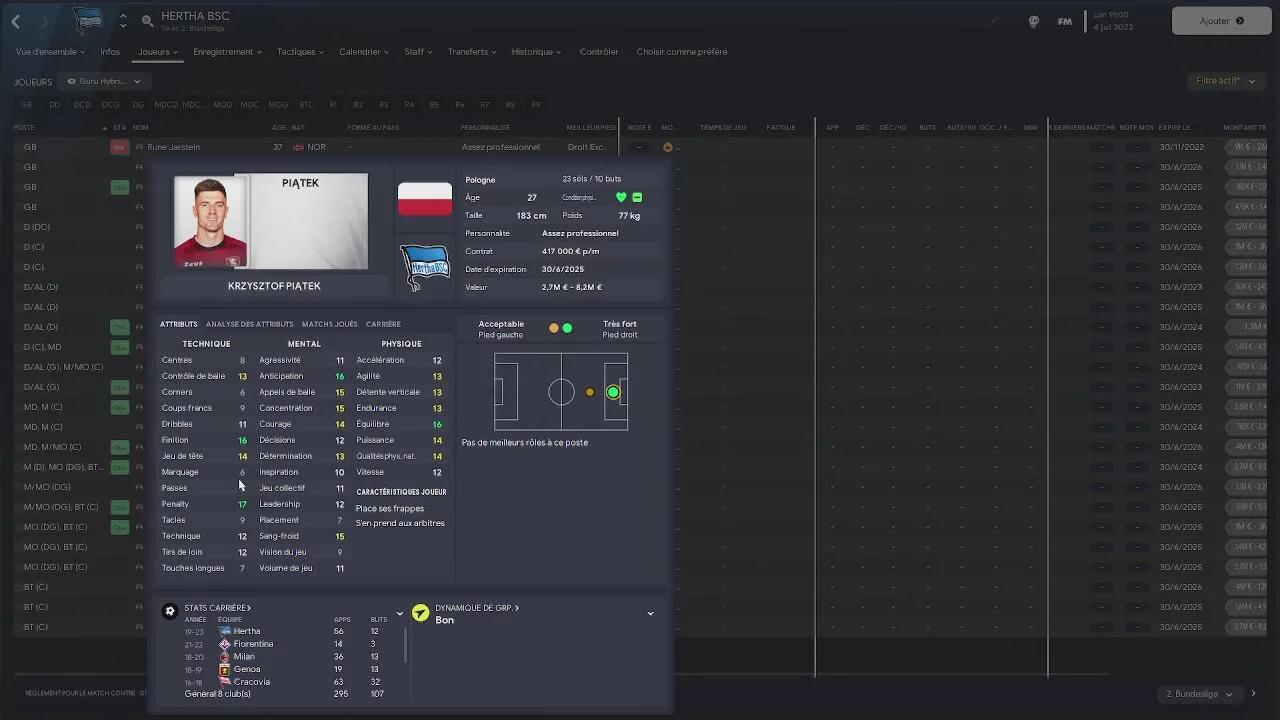
Task: Switch to the Carrière tab
Action: pos(383,324)
